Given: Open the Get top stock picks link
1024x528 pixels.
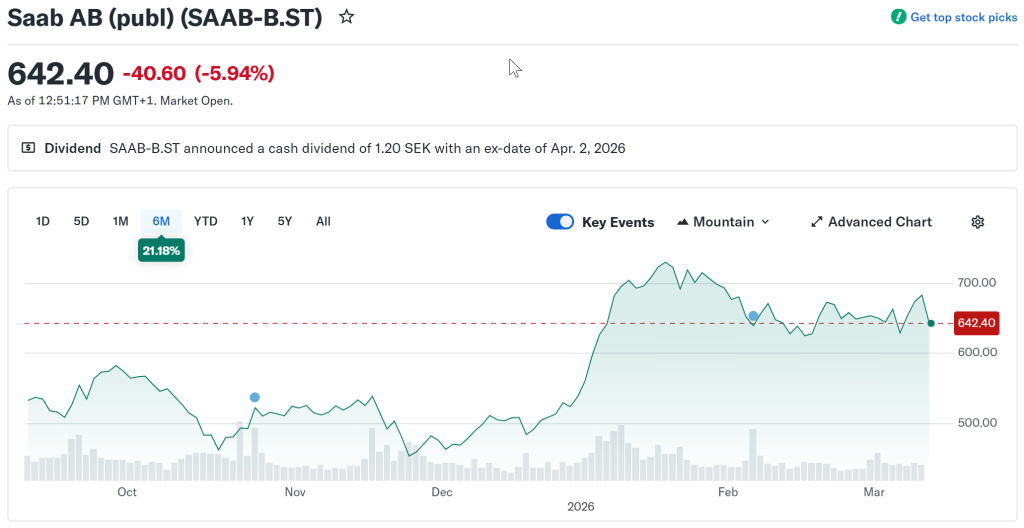Looking at the screenshot, I should (963, 17).
